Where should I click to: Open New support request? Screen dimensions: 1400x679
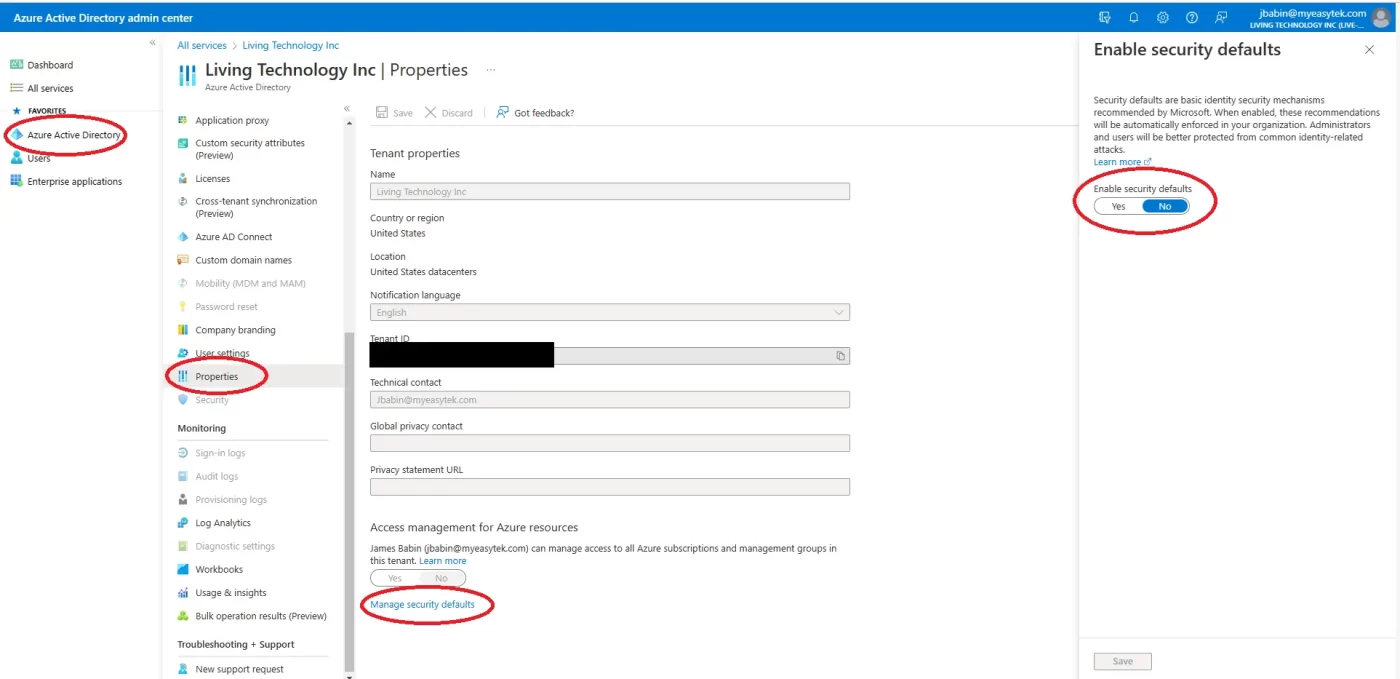click(240, 669)
